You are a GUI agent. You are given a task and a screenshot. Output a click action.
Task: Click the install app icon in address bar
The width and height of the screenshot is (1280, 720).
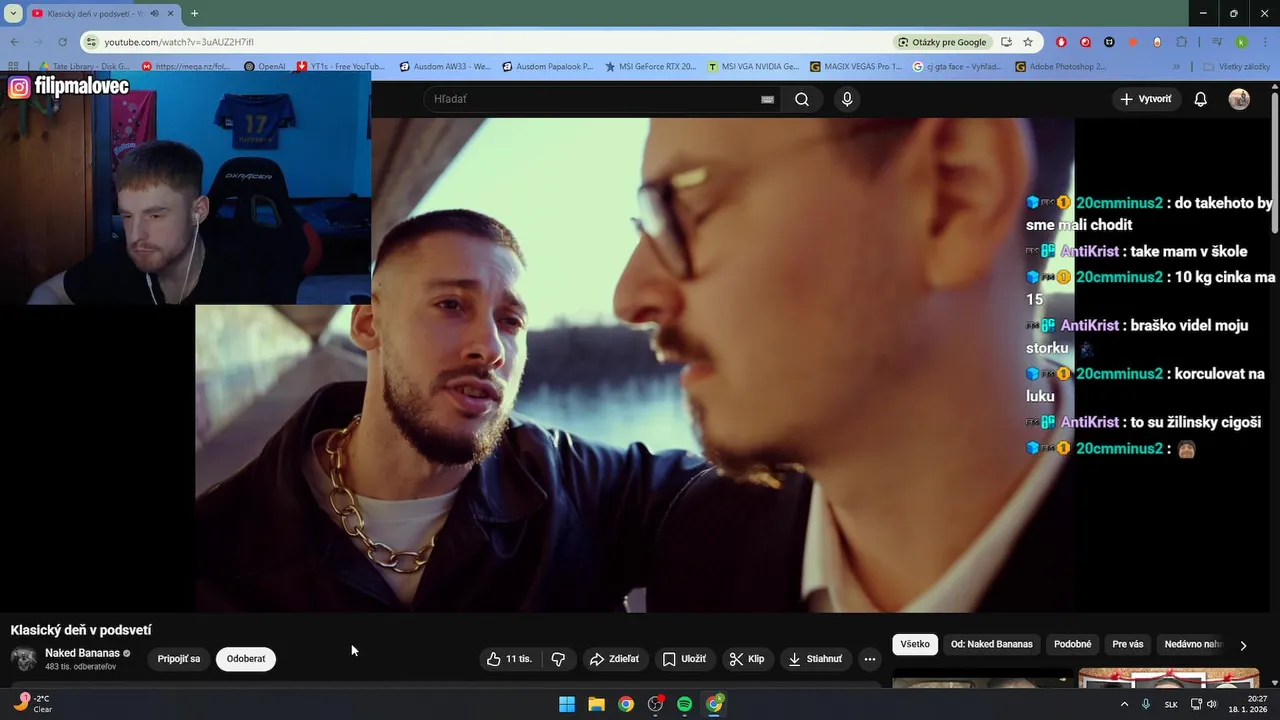point(1006,42)
